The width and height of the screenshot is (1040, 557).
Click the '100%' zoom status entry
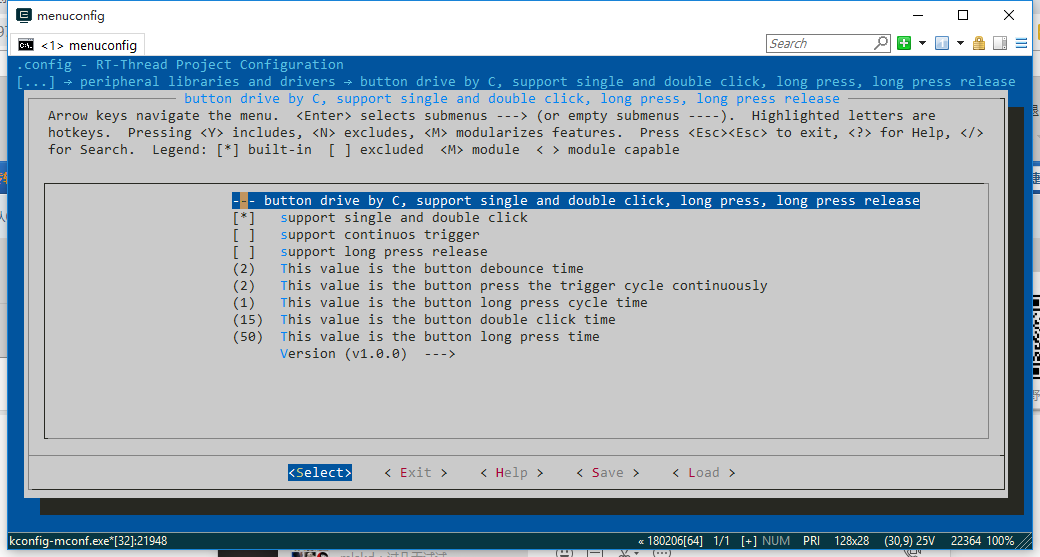click(1000, 541)
